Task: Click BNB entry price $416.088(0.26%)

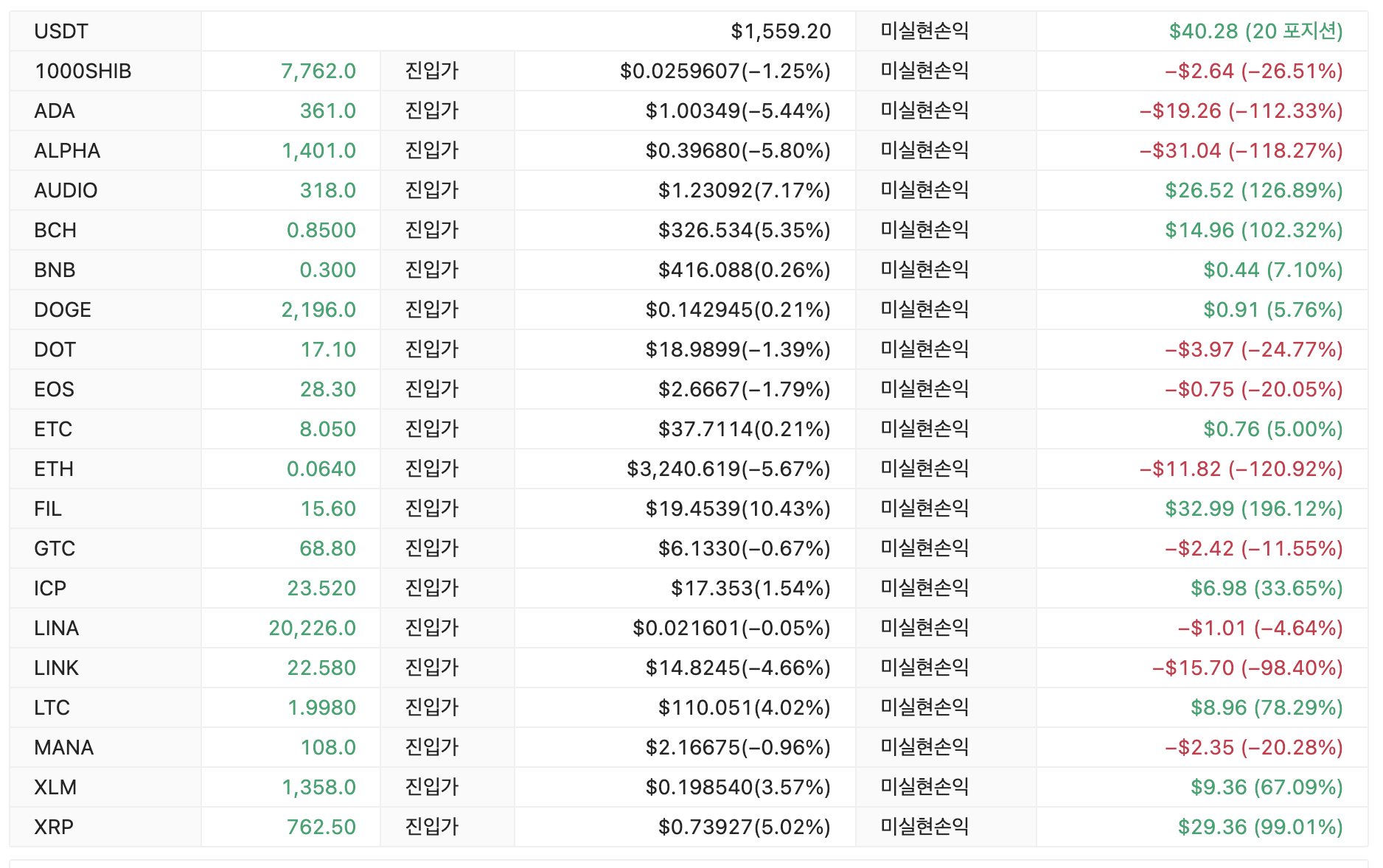Action: pos(745,270)
